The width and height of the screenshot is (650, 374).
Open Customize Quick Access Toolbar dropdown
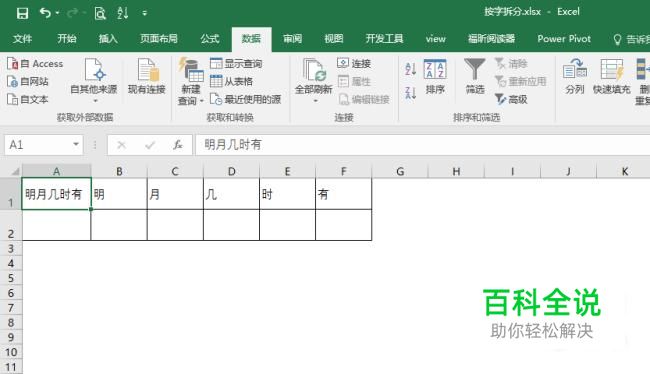pos(144,13)
